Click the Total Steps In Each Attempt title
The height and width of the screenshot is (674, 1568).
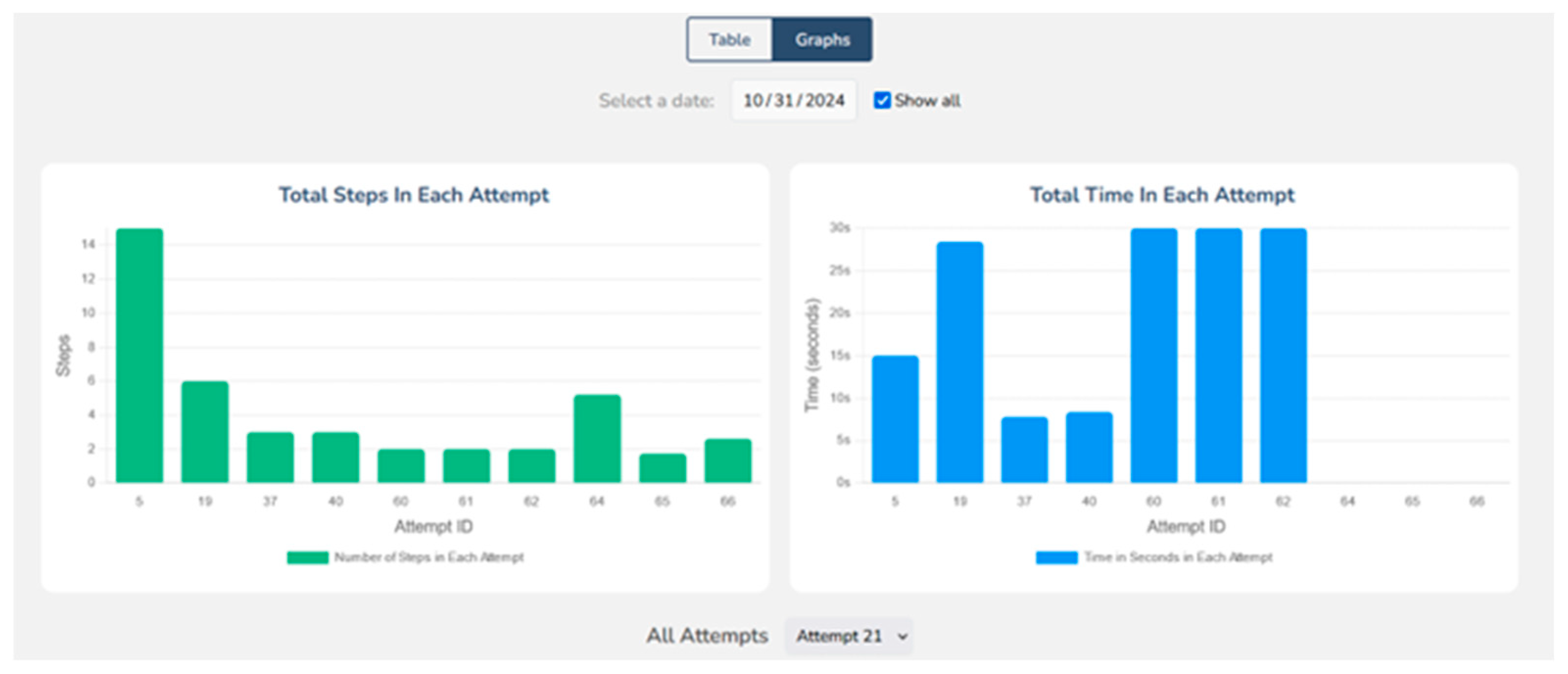(414, 195)
